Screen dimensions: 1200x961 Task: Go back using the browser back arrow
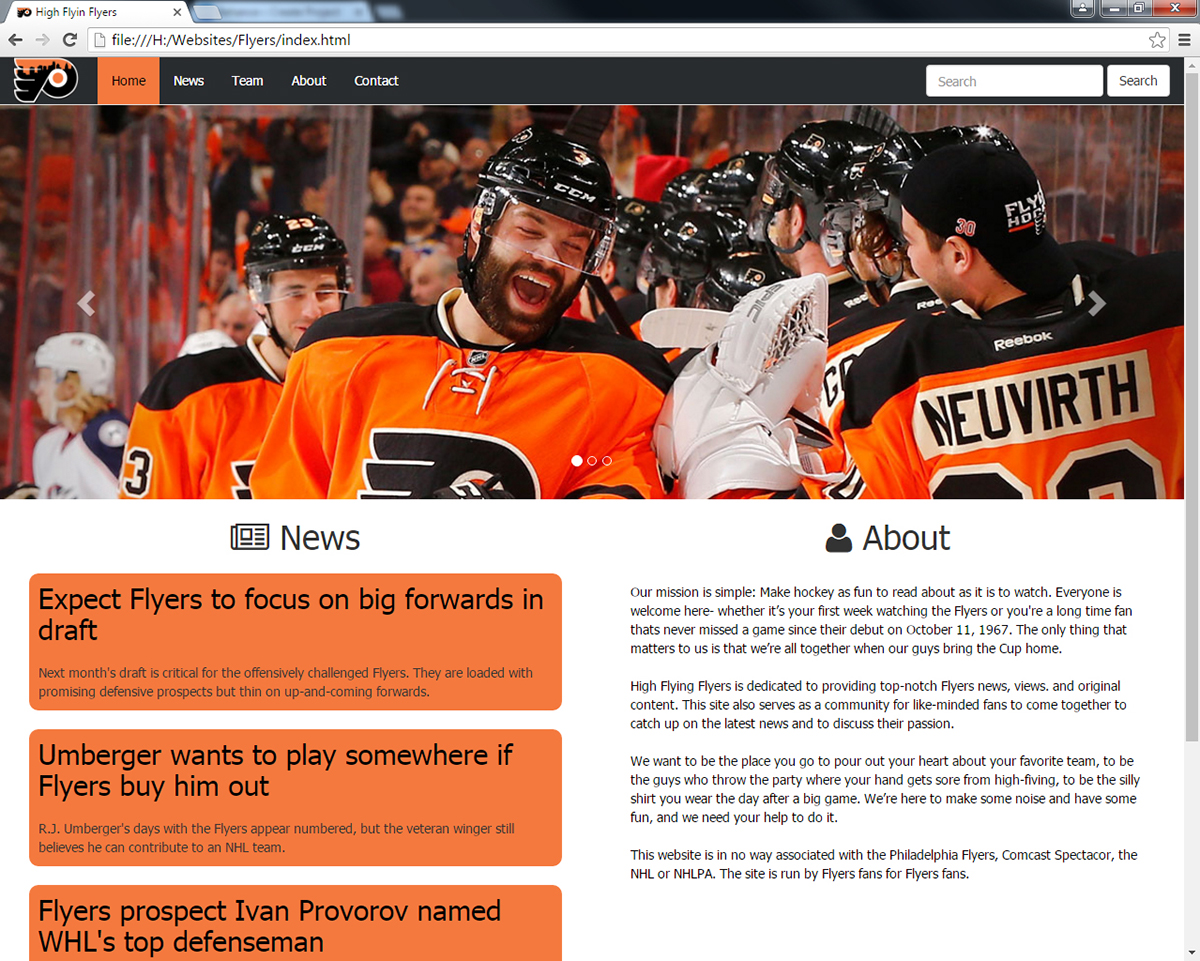pos(15,40)
